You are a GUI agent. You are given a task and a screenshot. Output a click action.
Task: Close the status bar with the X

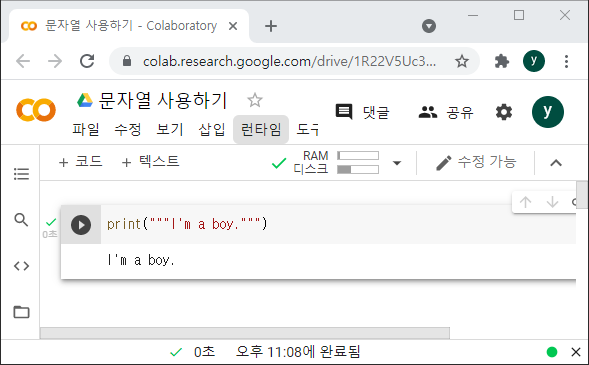click(x=576, y=352)
